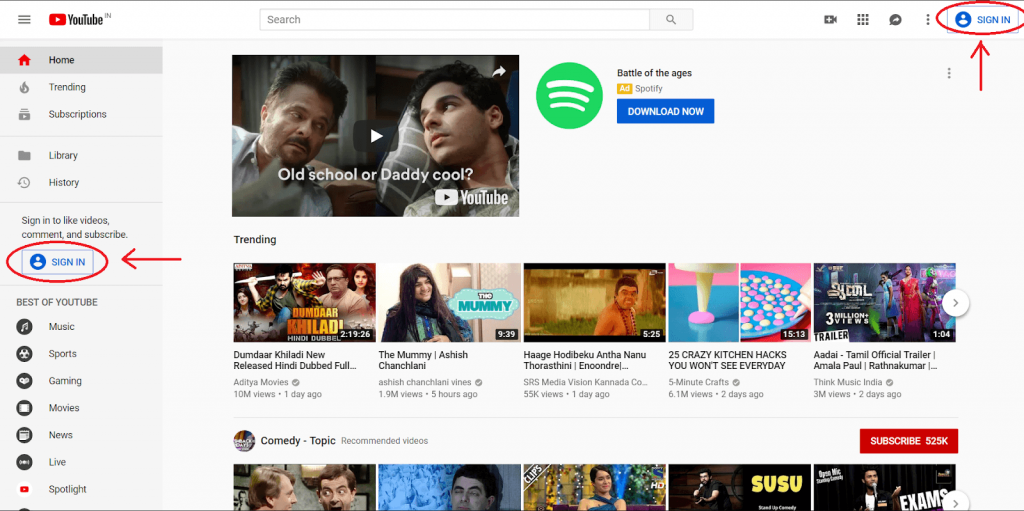
Task: Select Live in the sidebar
Action: tap(81, 463)
